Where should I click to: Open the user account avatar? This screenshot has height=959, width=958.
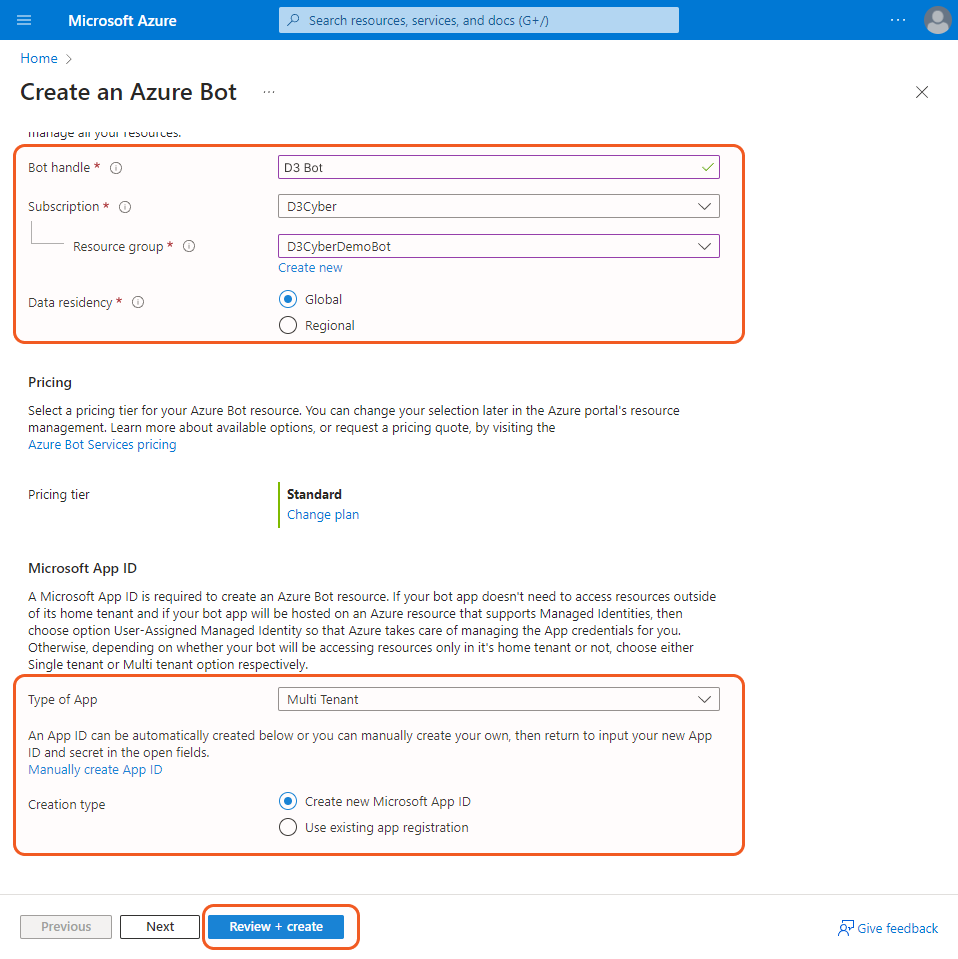937,20
